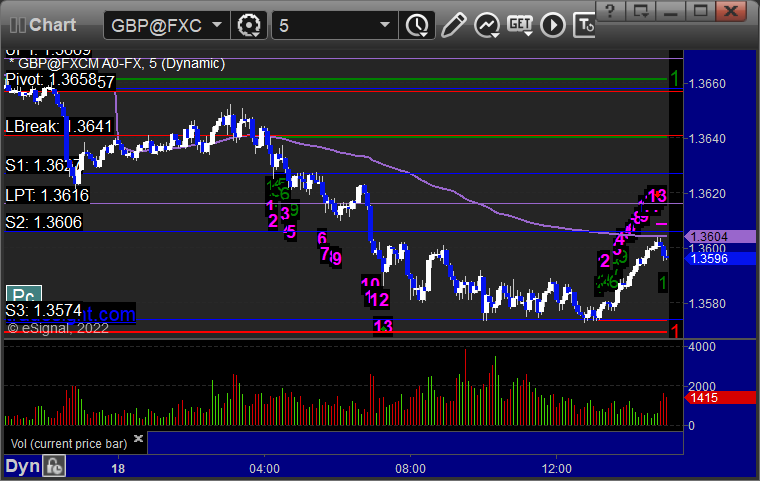Maximize the chart window
The image size is (760, 481).
(x=700, y=11)
